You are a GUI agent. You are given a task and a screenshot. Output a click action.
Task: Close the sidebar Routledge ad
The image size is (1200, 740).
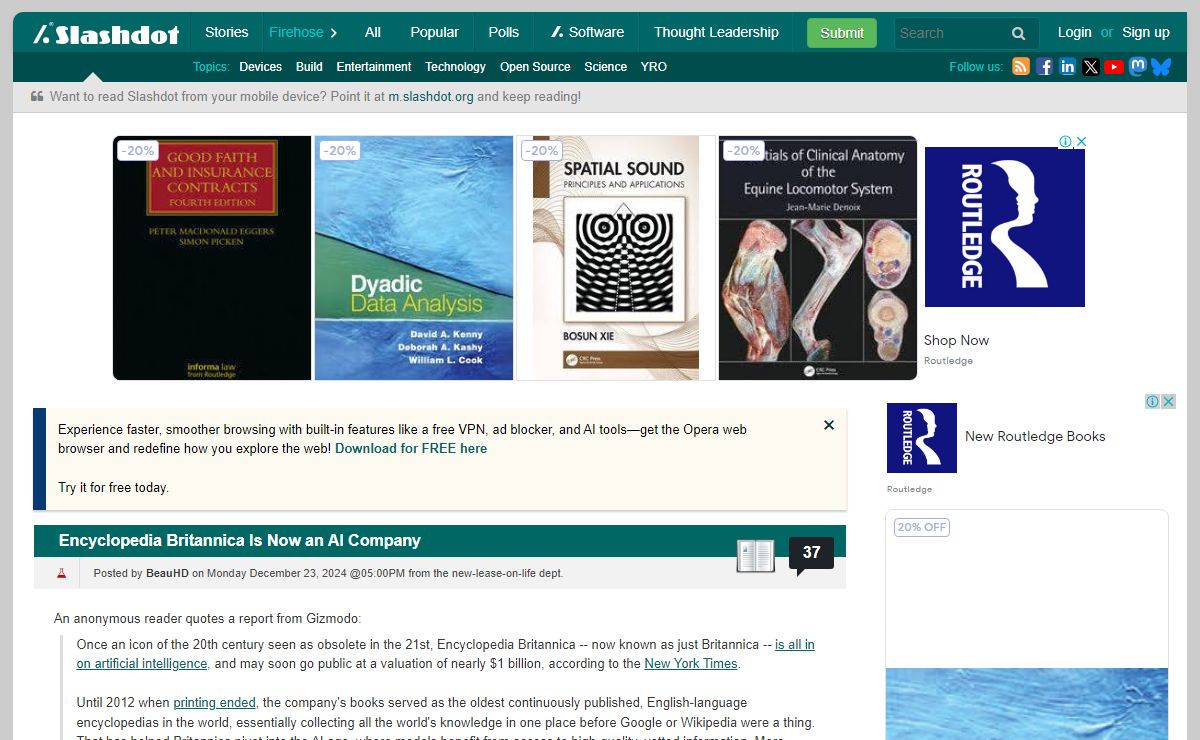coord(1168,401)
